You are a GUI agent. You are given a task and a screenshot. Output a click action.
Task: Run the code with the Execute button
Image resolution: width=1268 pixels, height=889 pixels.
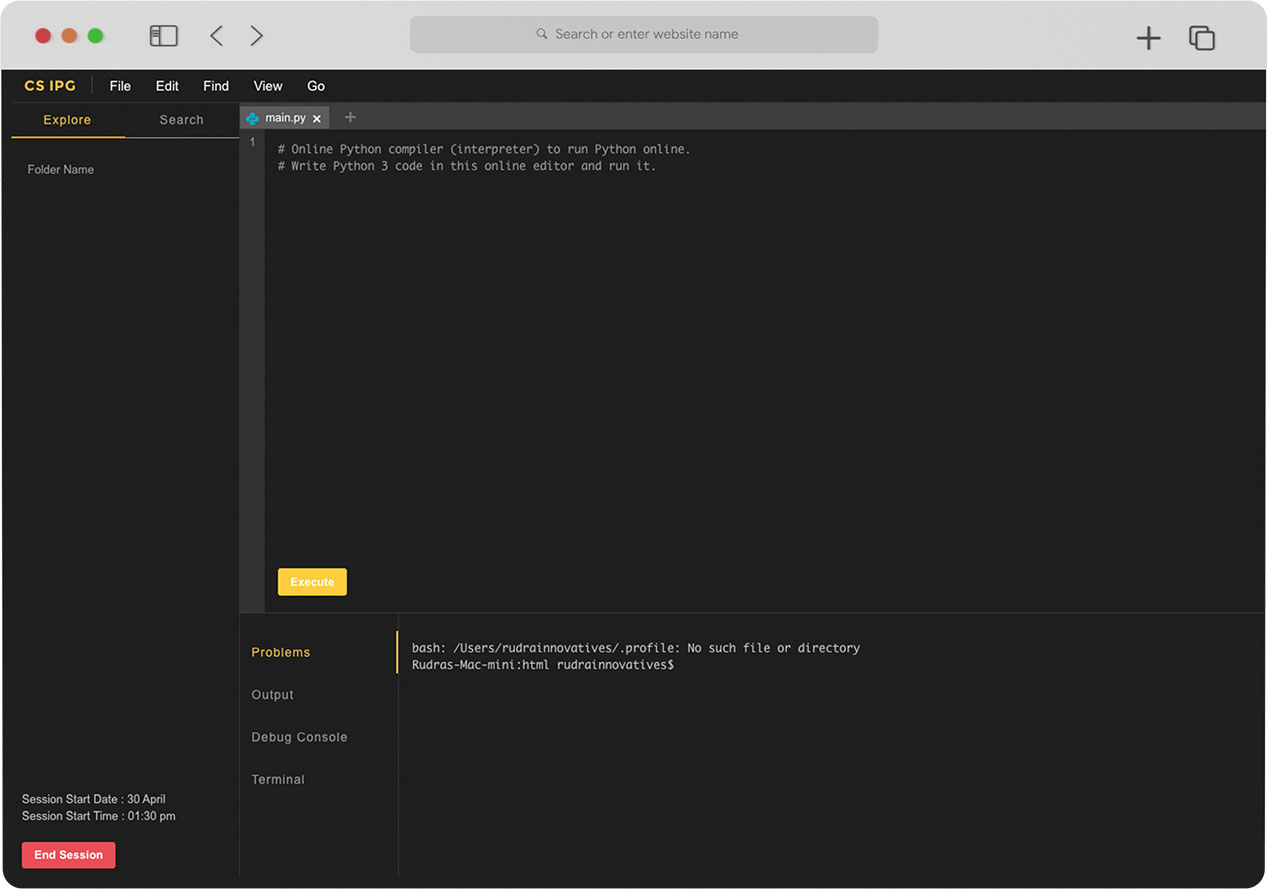pos(312,582)
